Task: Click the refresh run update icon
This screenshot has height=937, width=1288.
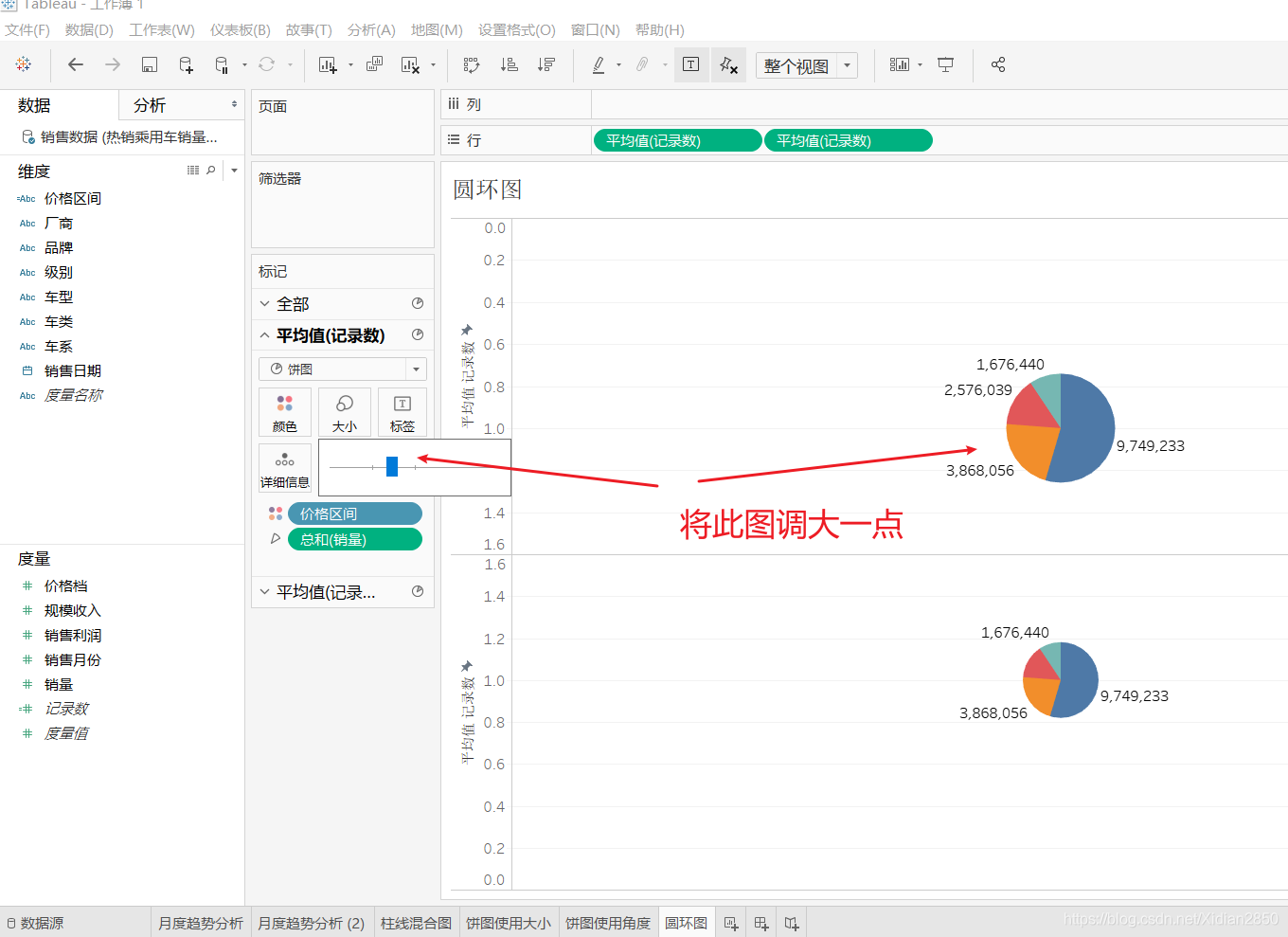Action: click(x=266, y=64)
